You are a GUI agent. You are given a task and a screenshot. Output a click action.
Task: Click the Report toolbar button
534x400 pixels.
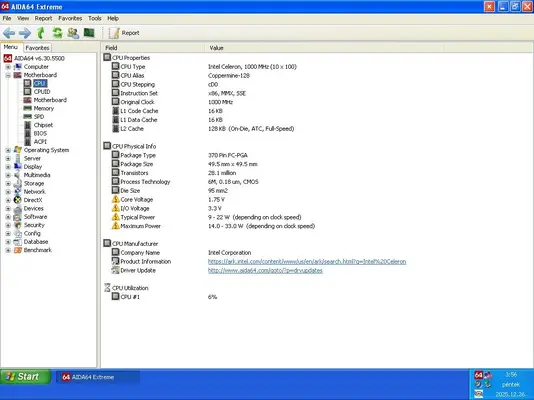124,33
